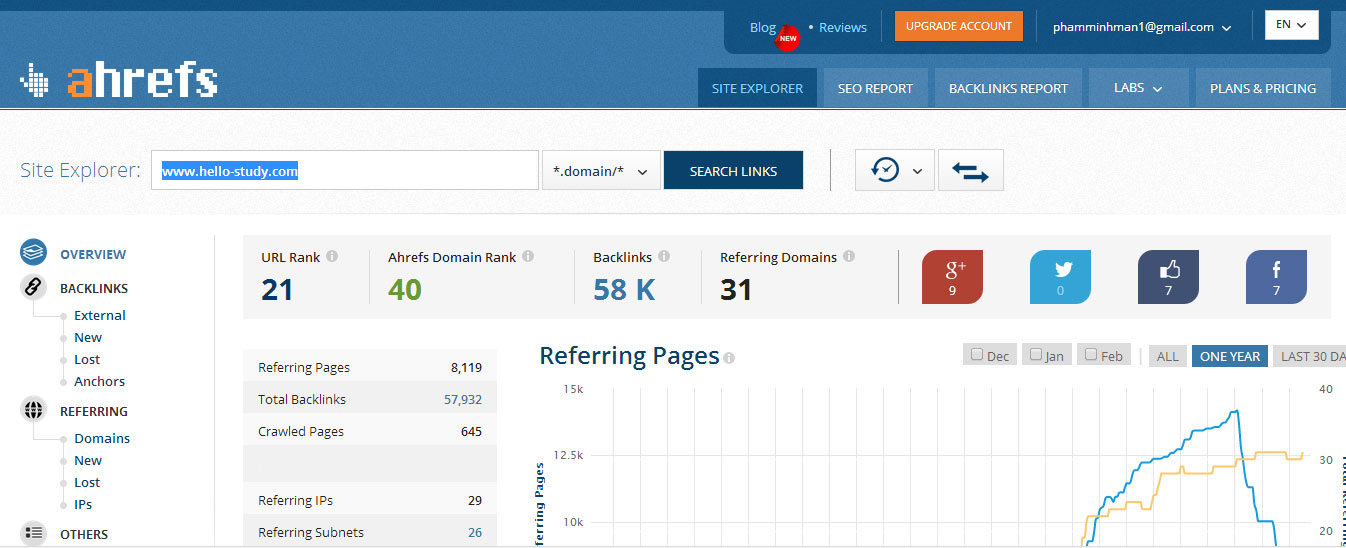Click the Facebook shares tile
The width and height of the screenshot is (1346, 548).
1276,277
